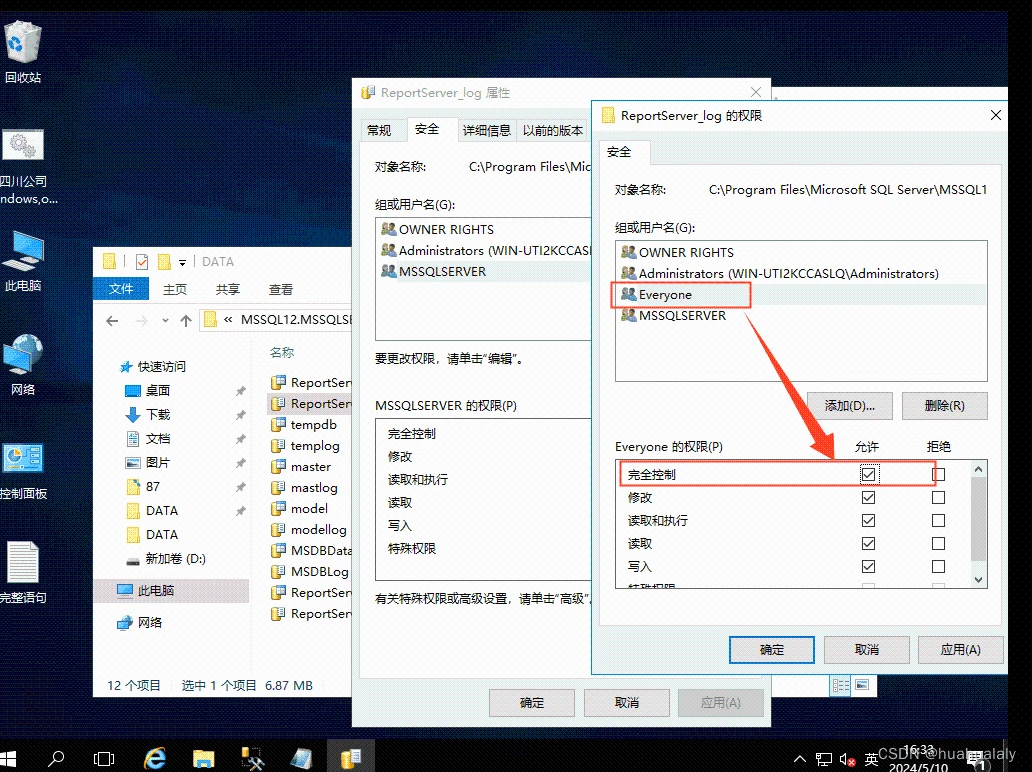The width and height of the screenshot is (1032, 772).
Task: Select MSSQLSERVER in permissions dialog list
Action: click(801, 316)
